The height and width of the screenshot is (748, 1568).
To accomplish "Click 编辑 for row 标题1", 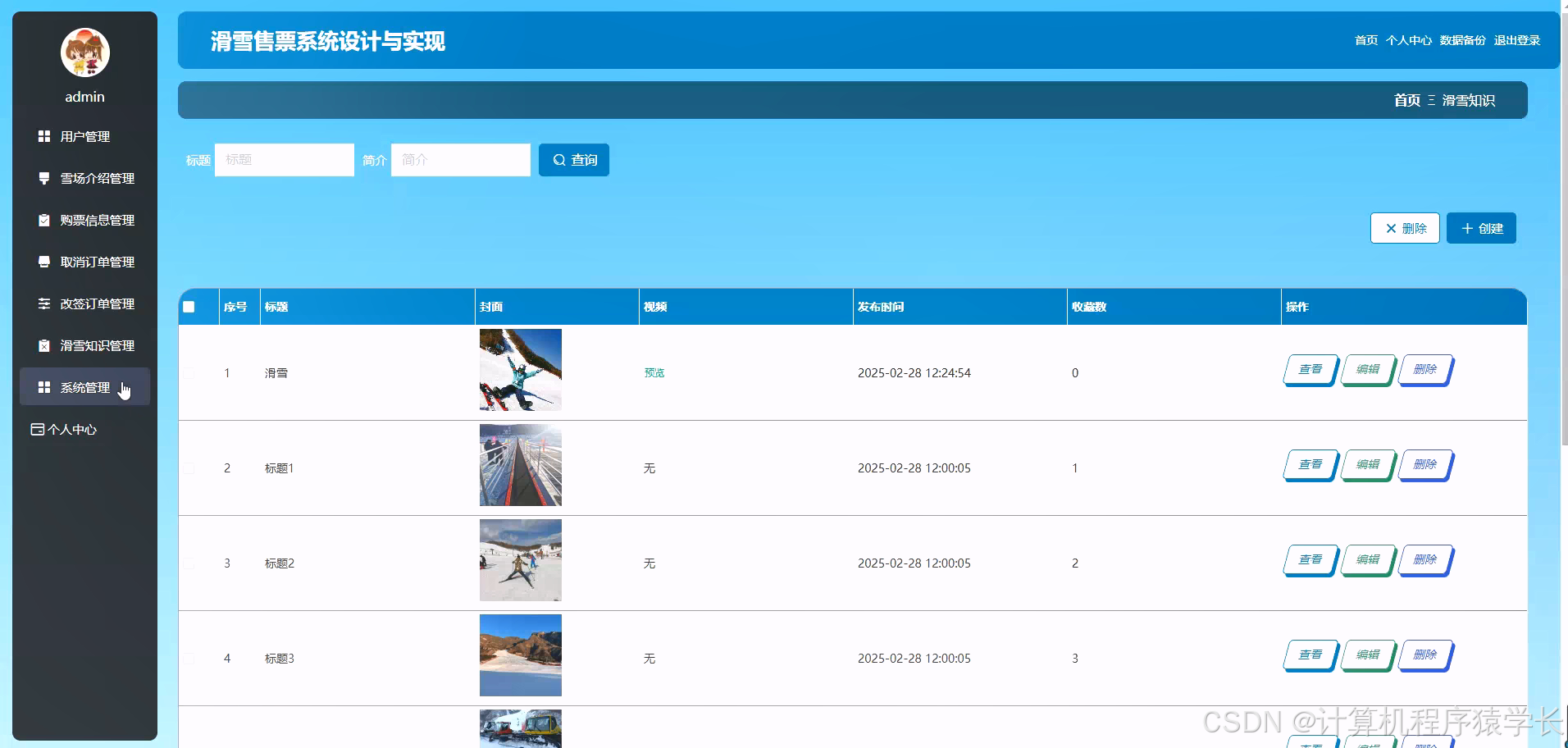I will pyautogui.click(x=1368, y=465).
